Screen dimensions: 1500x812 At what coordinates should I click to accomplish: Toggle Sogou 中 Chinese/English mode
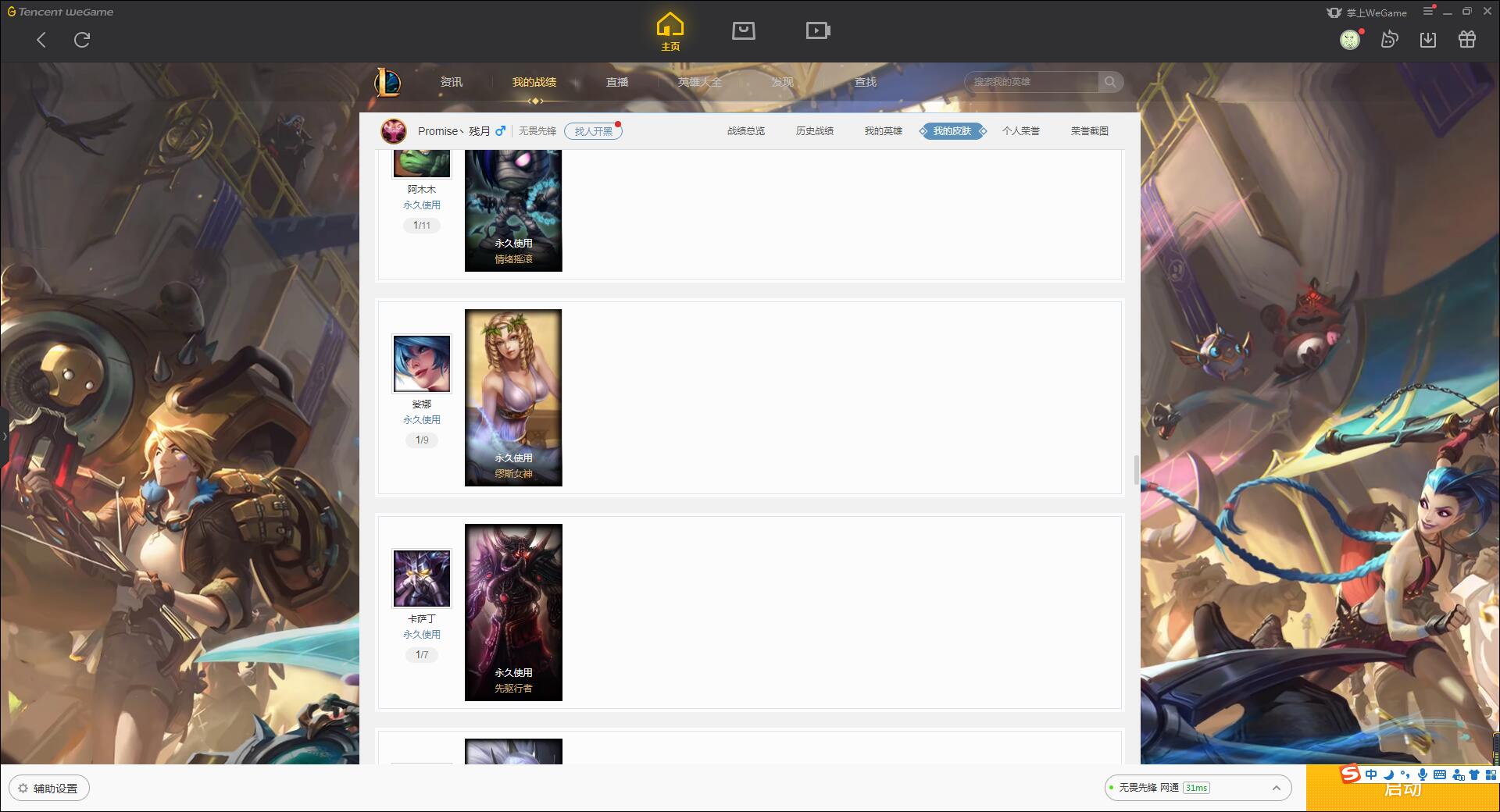[1371, 775]
